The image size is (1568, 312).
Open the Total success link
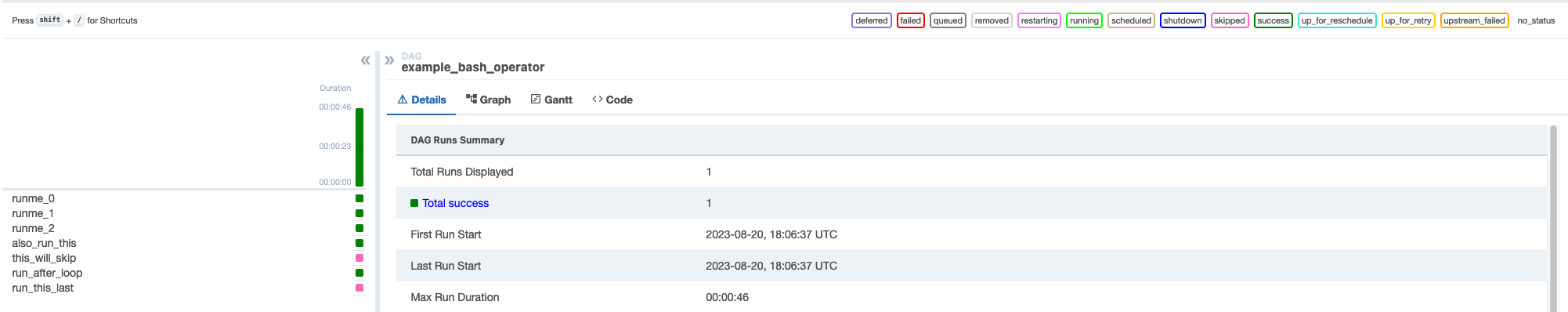pos(455,203)
